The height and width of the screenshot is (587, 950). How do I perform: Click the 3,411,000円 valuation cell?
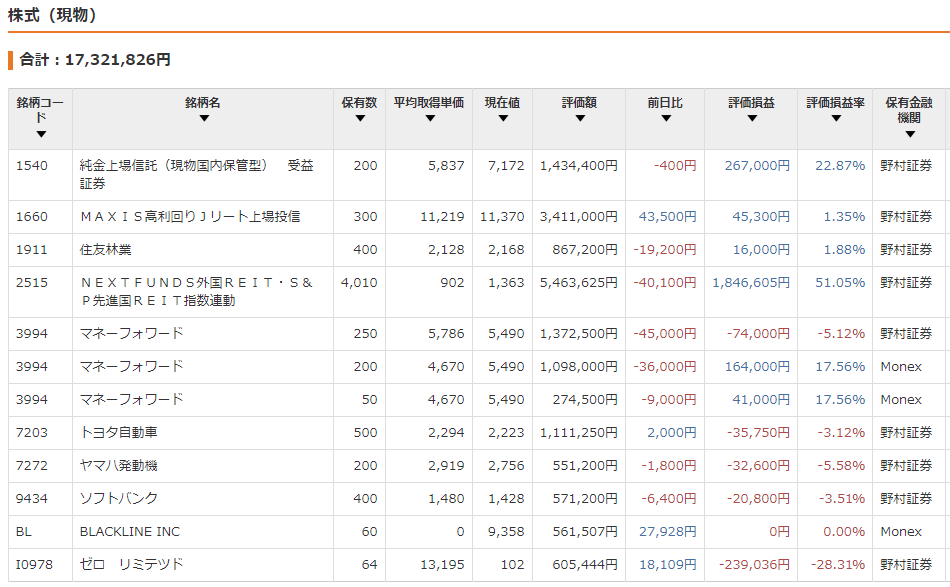click(579, 216)
